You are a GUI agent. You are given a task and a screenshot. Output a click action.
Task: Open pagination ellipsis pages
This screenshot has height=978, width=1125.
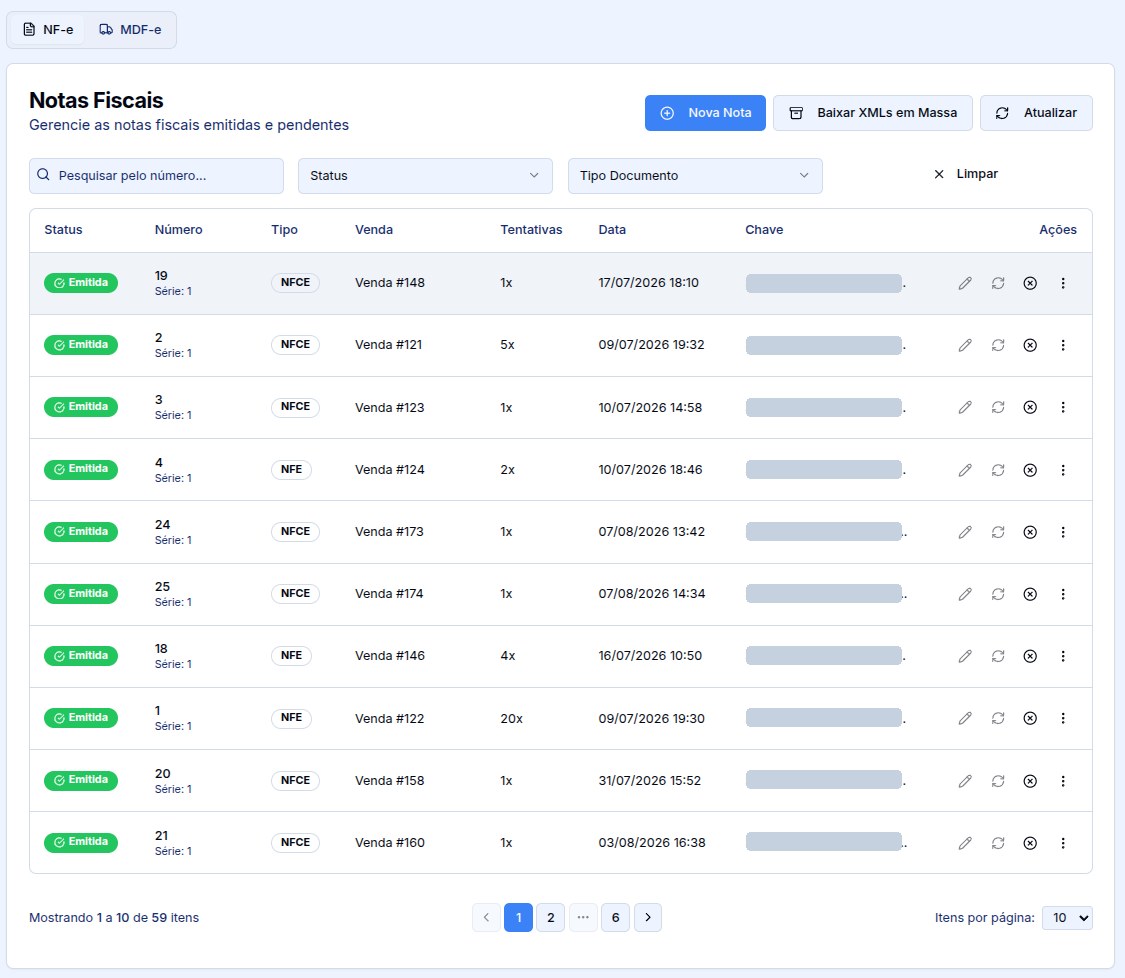pyautogui.click(x=583, y=918)
